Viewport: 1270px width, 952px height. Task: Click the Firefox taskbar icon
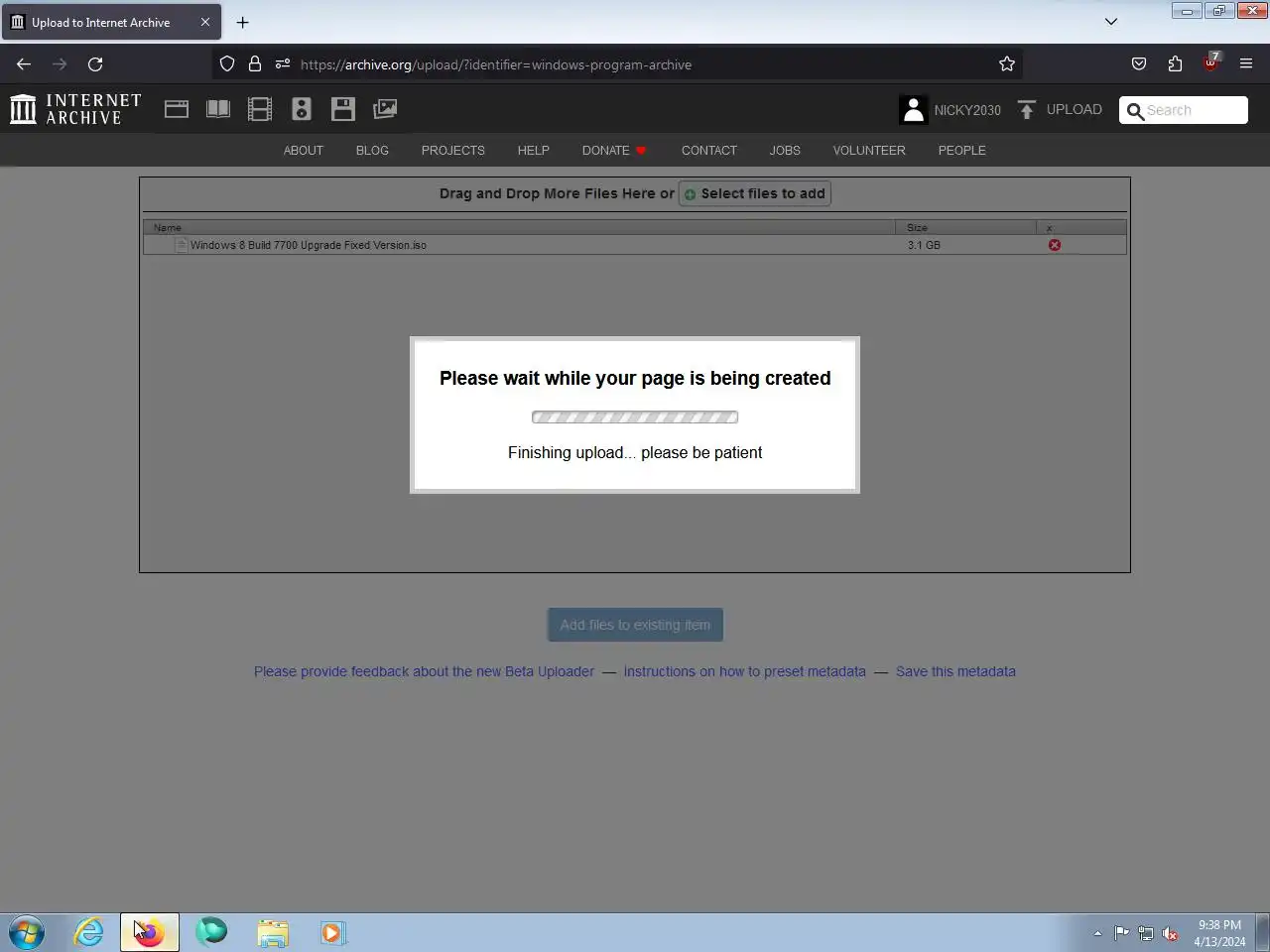150,932
